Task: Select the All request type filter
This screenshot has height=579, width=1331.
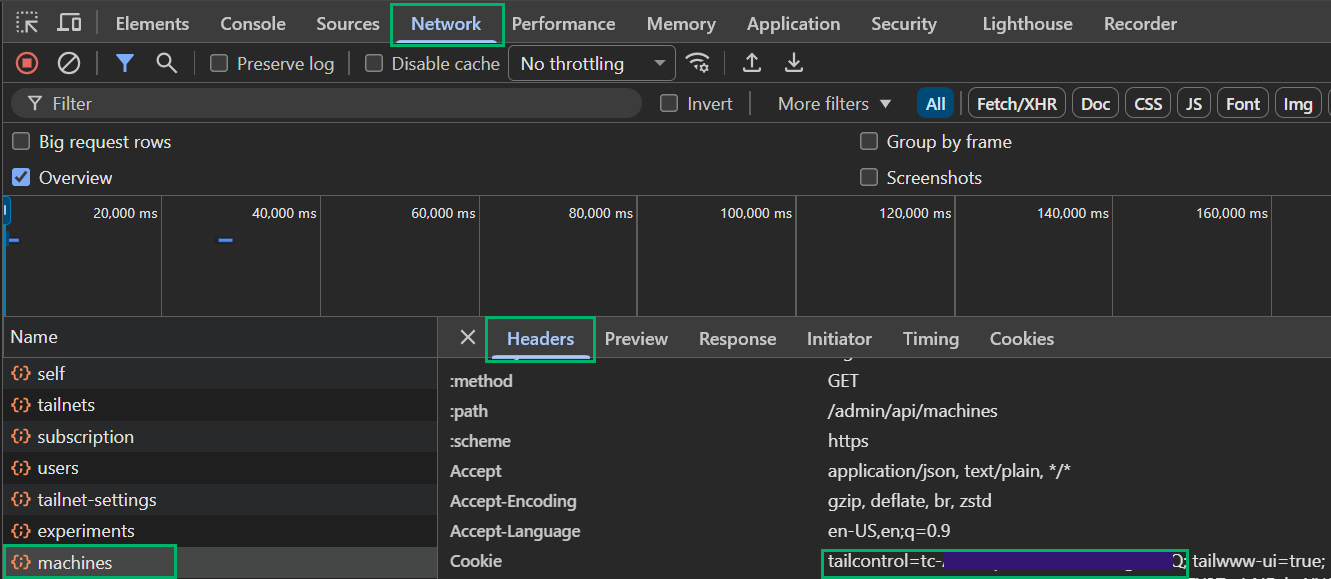Action: [935, 103]
